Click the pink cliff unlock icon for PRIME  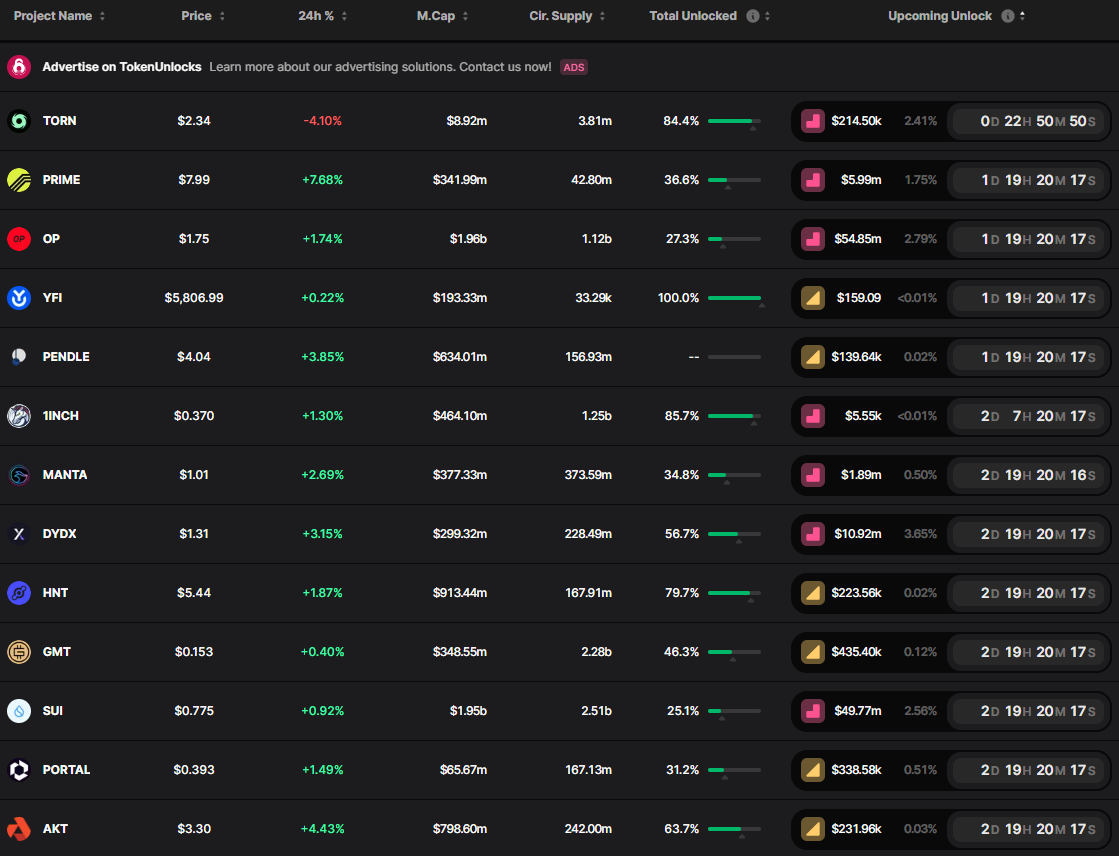point(813,180)
